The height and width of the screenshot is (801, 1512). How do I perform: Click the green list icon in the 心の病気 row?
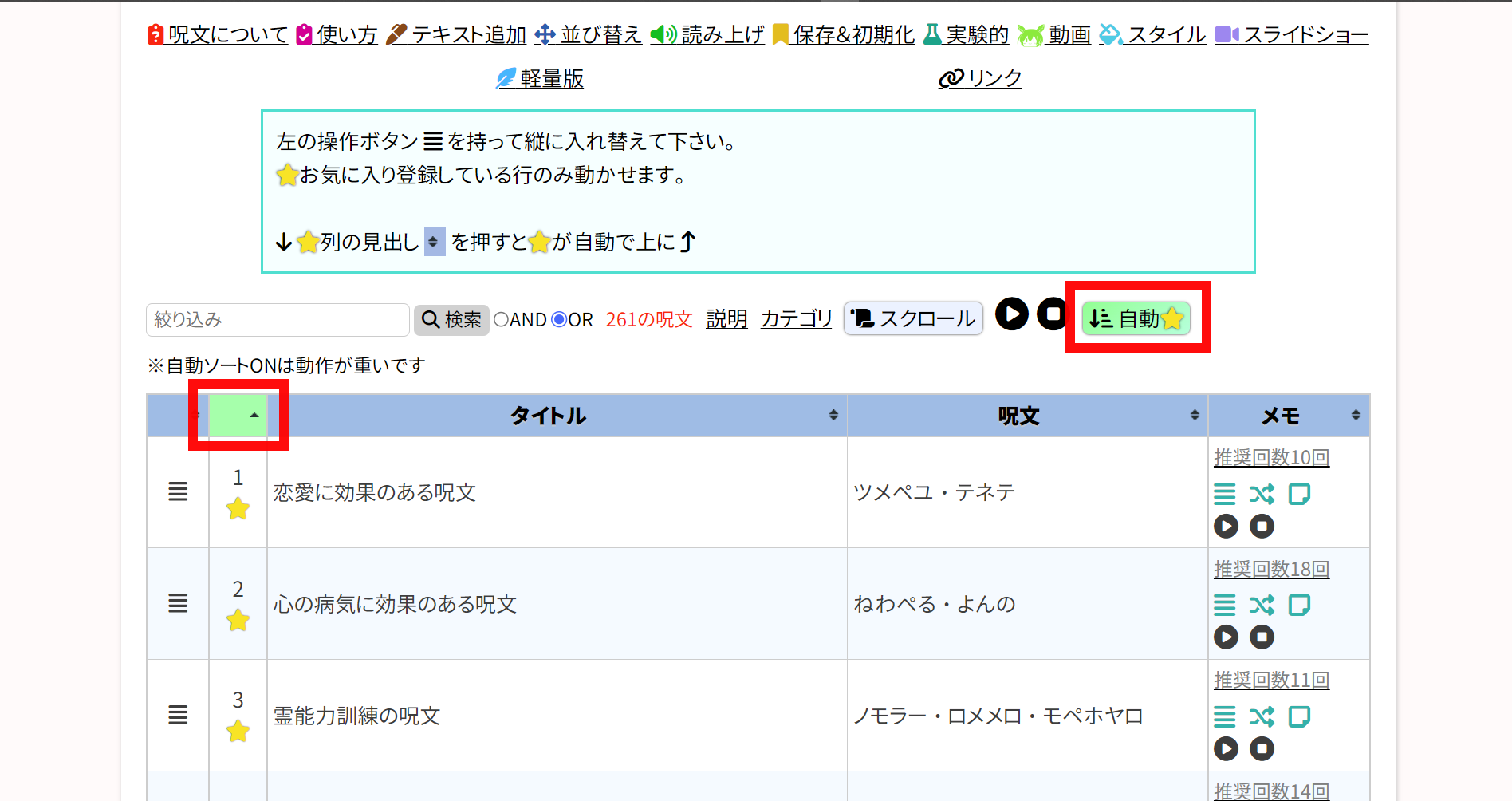(1225, 606)
